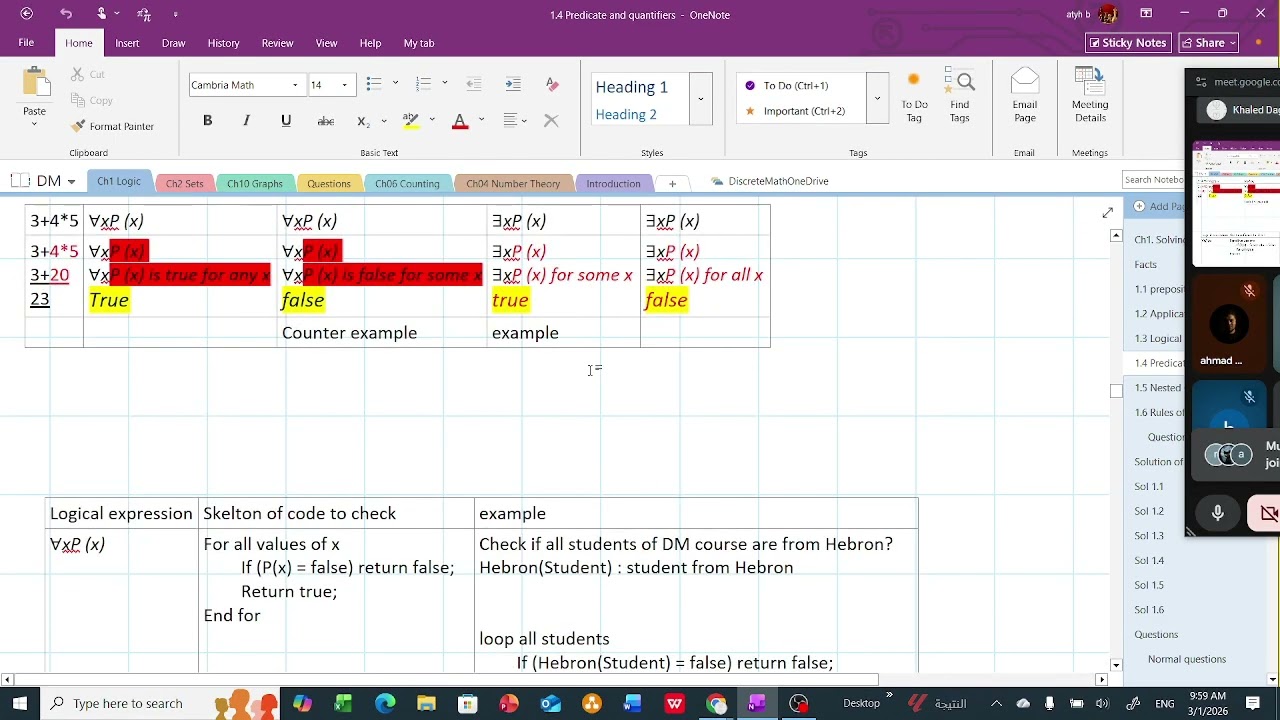Viewport: 1280px width, 720px height.
Task: Open Microsoft Edge from the taskbar
Action: (x=385, y=704)
